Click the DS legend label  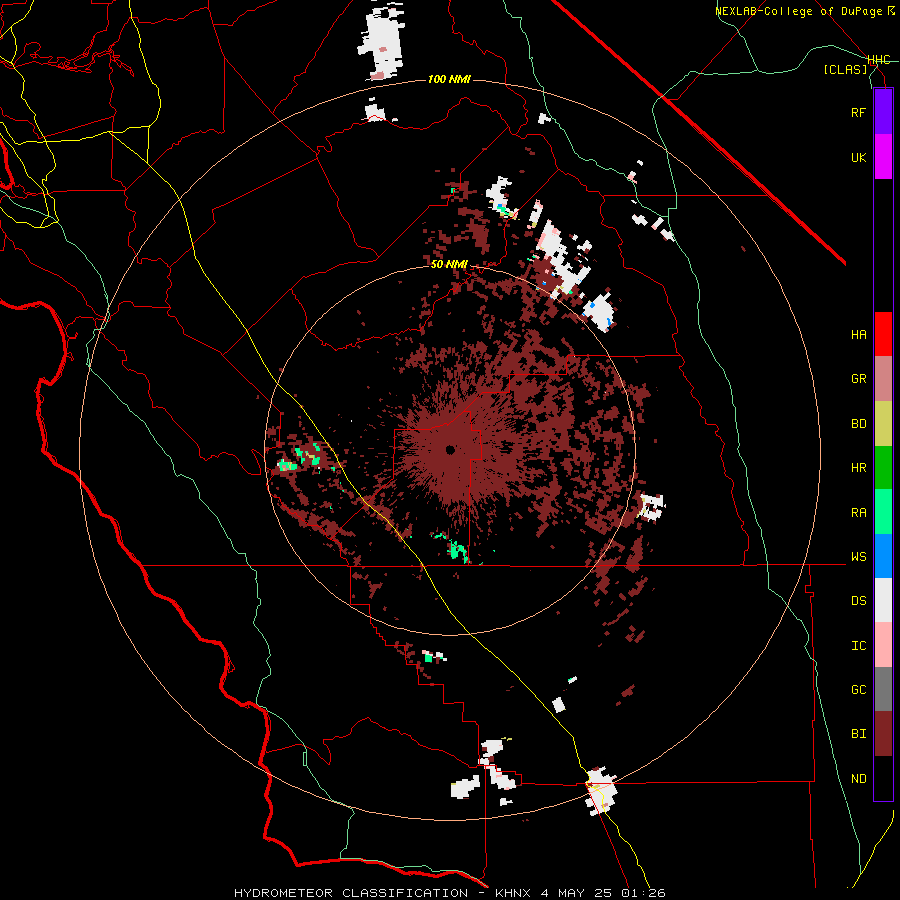pyautogui.click(x=858, y=601)
